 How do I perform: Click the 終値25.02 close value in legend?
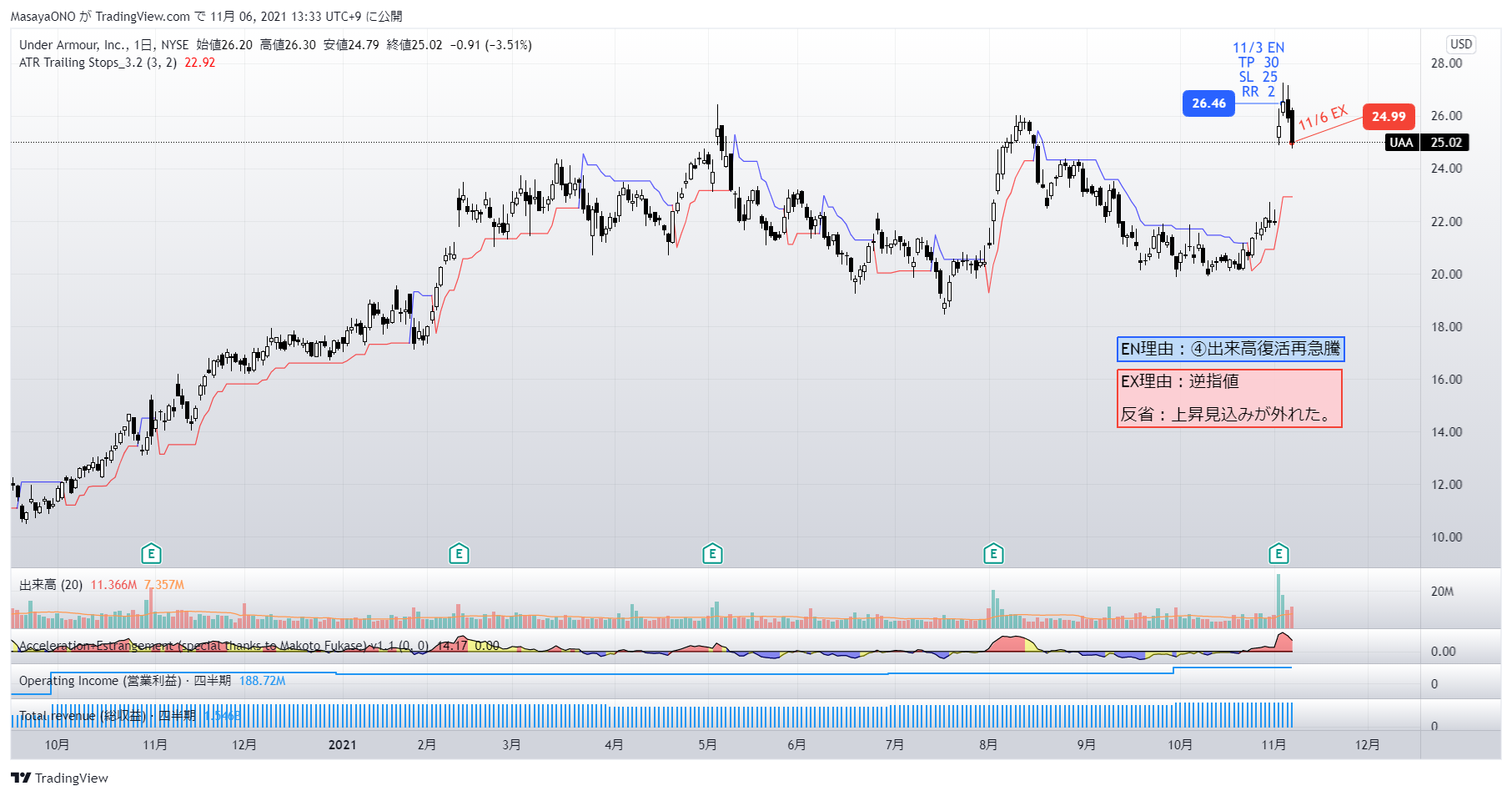click(x=414, y=45)
